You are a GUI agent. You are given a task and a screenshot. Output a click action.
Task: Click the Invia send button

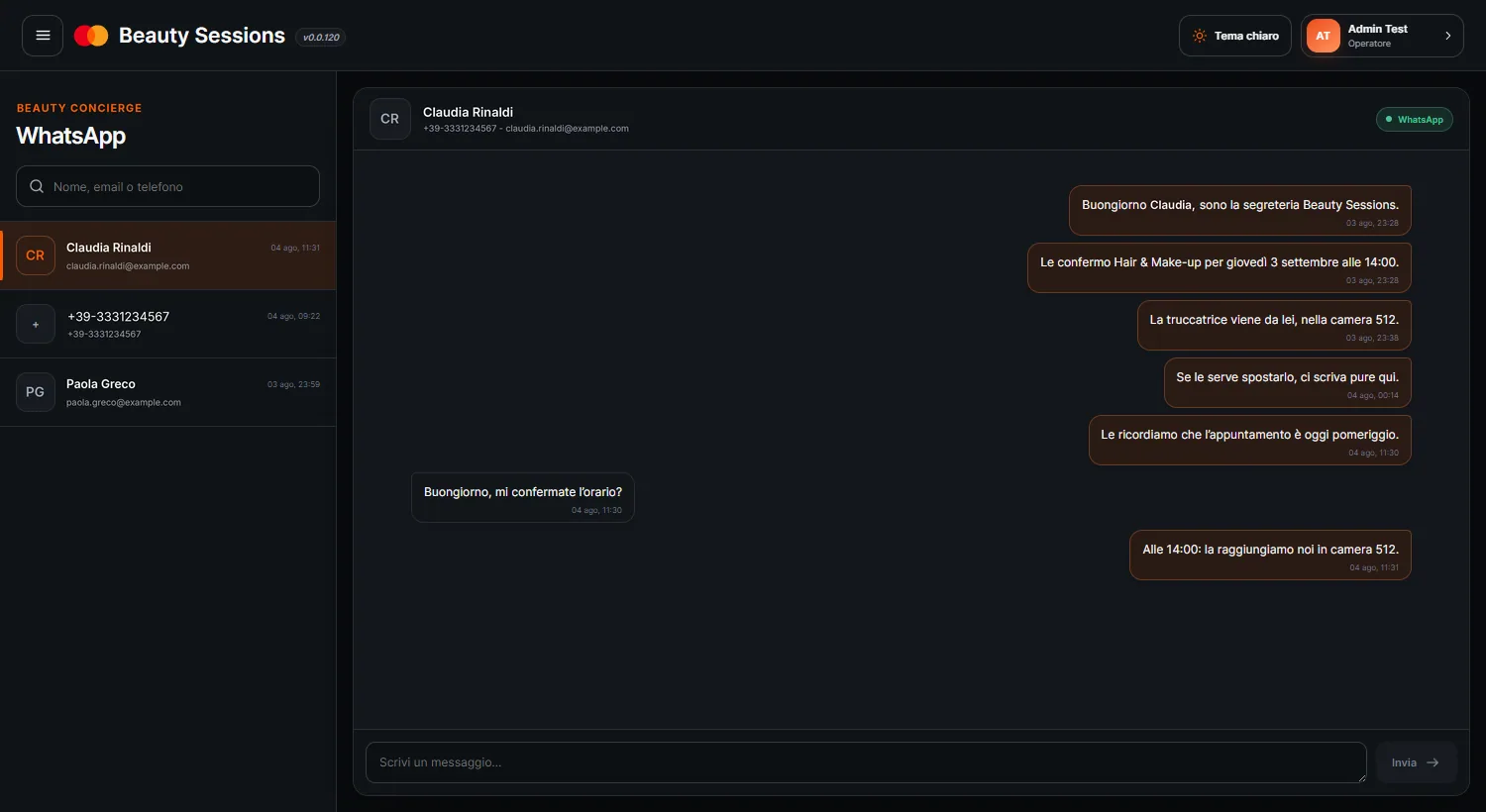(x=1416, y=762)
